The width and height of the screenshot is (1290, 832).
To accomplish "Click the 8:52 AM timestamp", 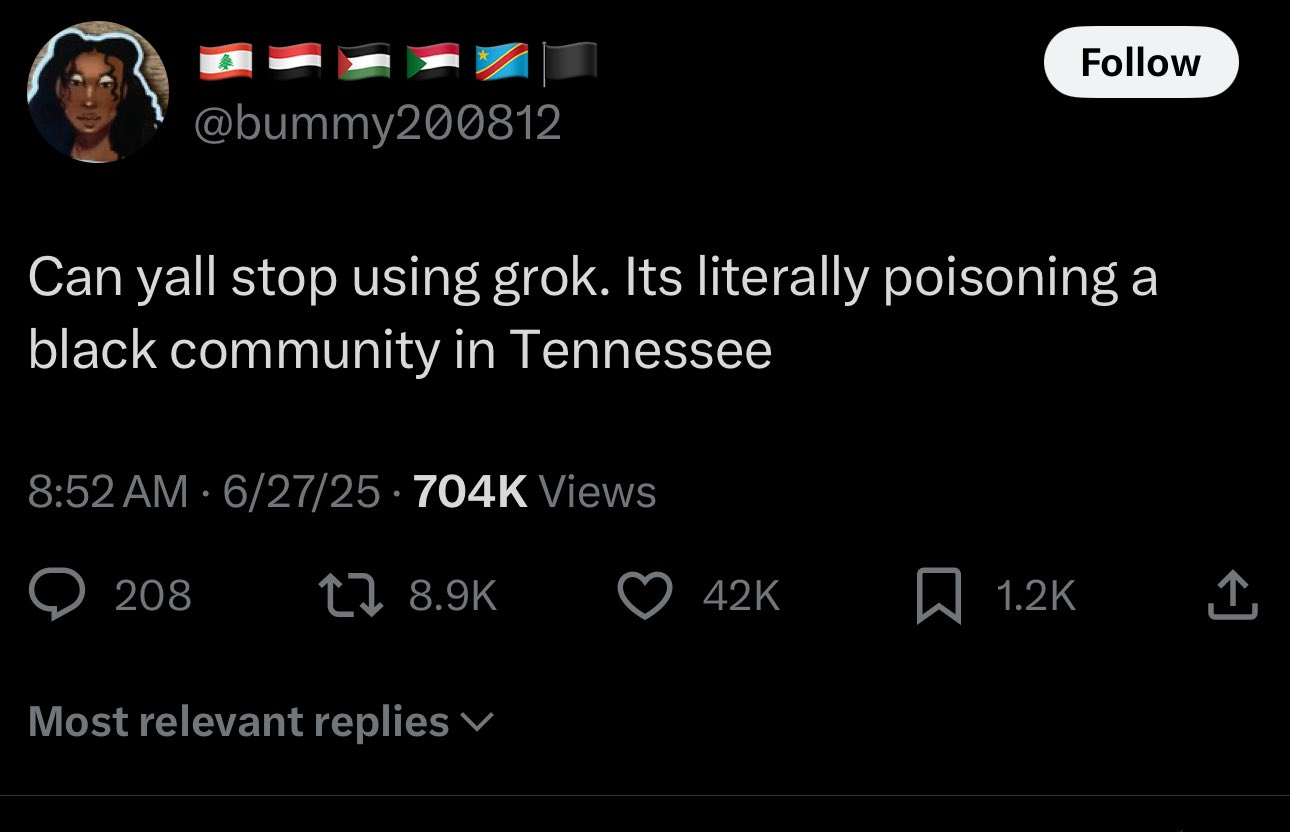I will point(108,491).
